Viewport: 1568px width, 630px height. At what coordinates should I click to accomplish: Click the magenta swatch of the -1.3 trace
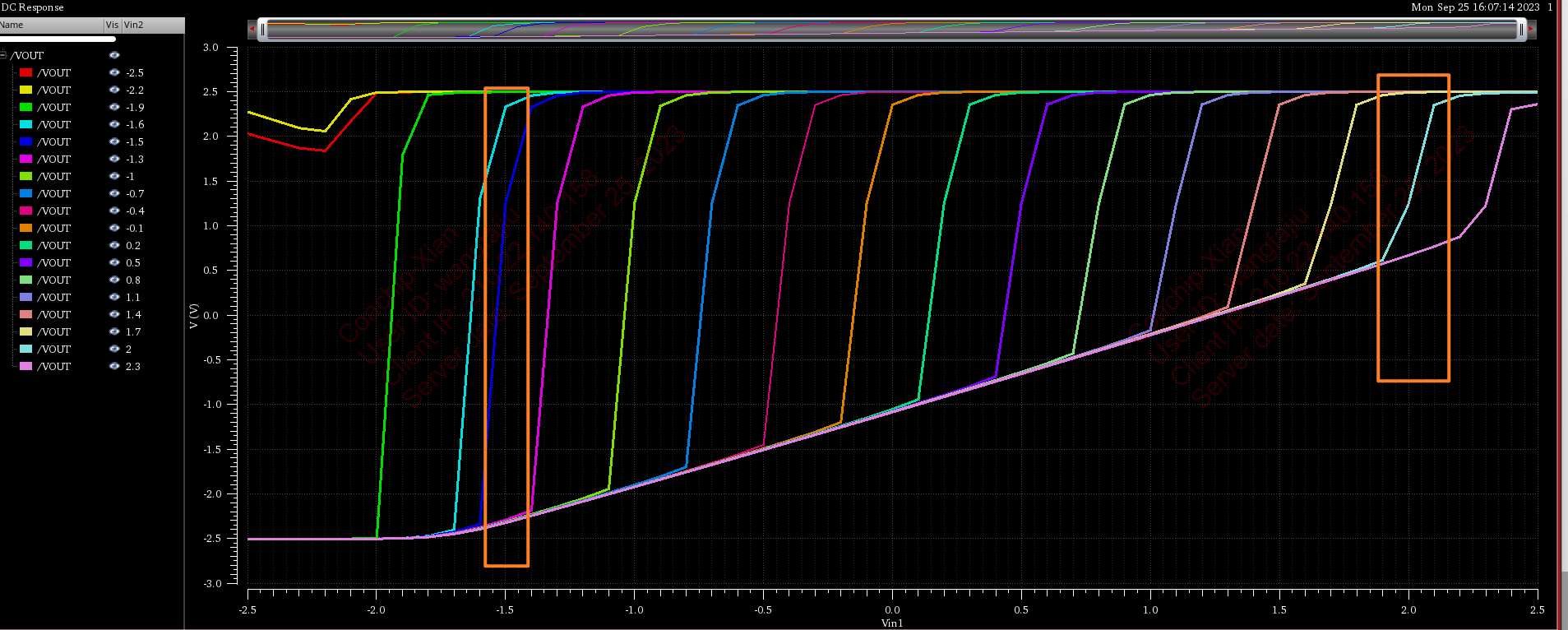(26, 159)
